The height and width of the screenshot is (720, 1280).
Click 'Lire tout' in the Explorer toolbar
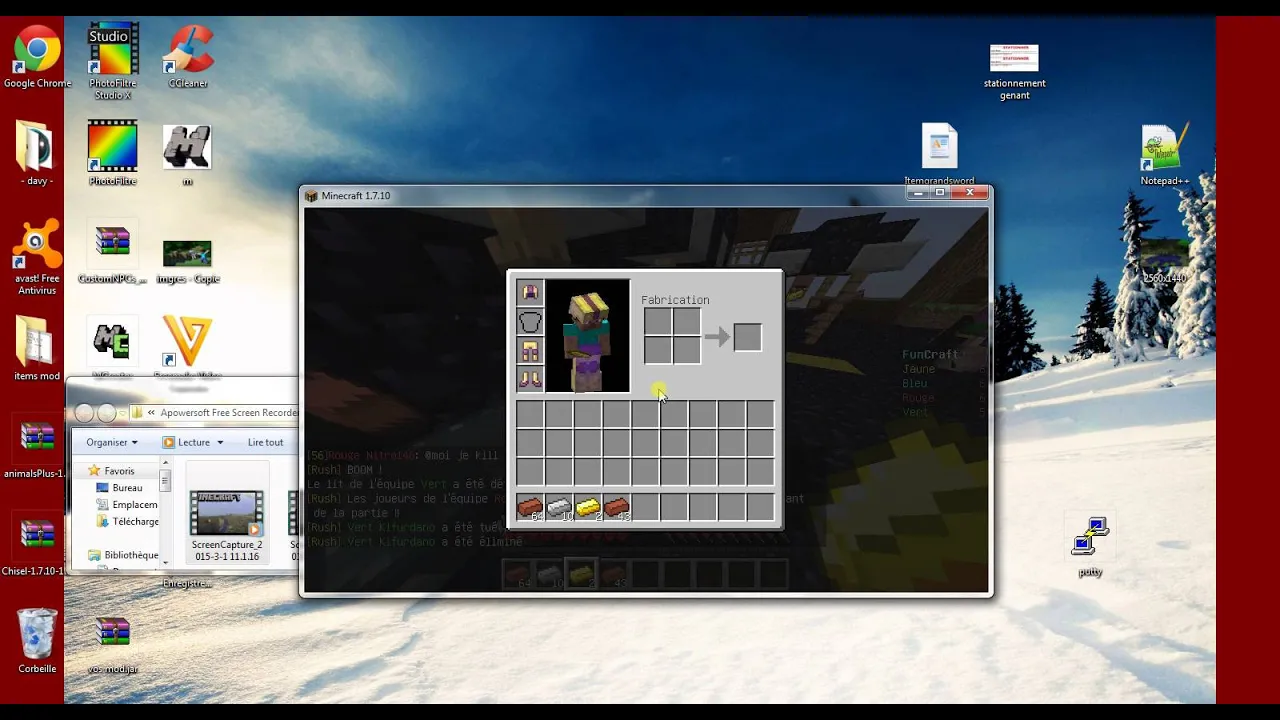265,442
